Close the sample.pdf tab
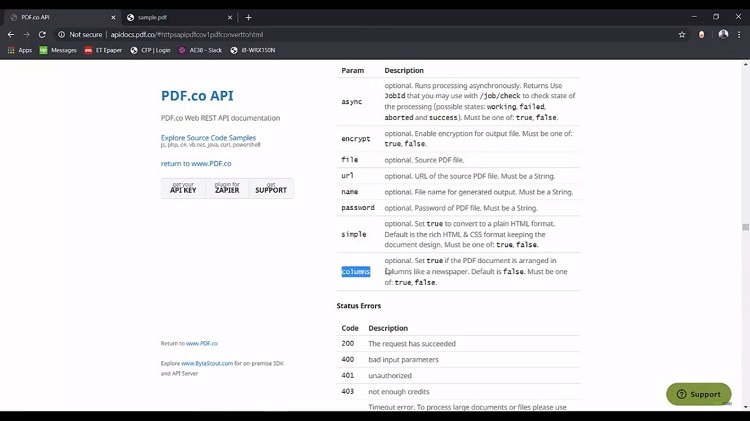Screen dimensions: 750x421 pyautogui.click(x=230, y=17)
